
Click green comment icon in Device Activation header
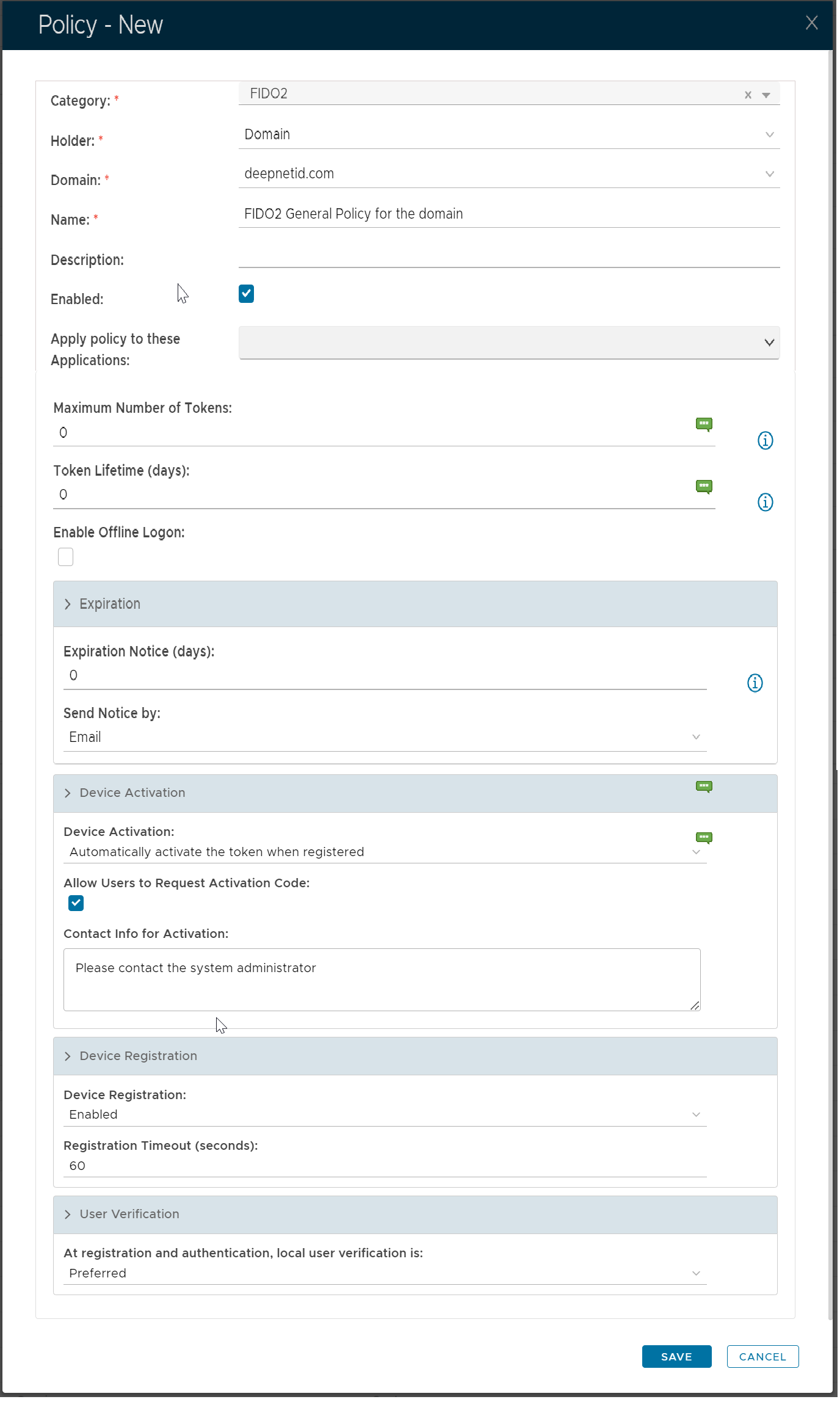(704, 786)
